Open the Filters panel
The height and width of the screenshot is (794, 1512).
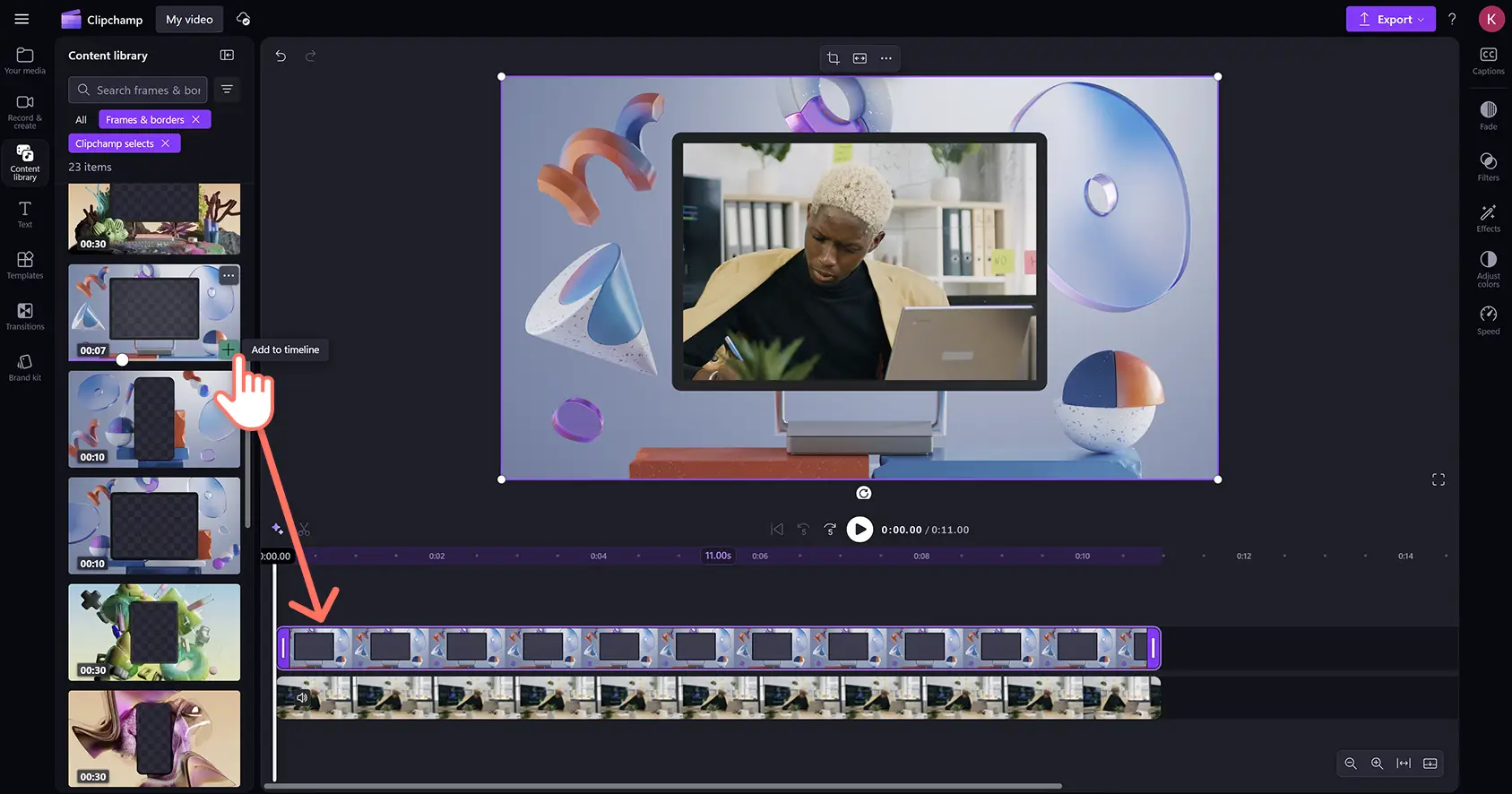[x=1488, y=167]
